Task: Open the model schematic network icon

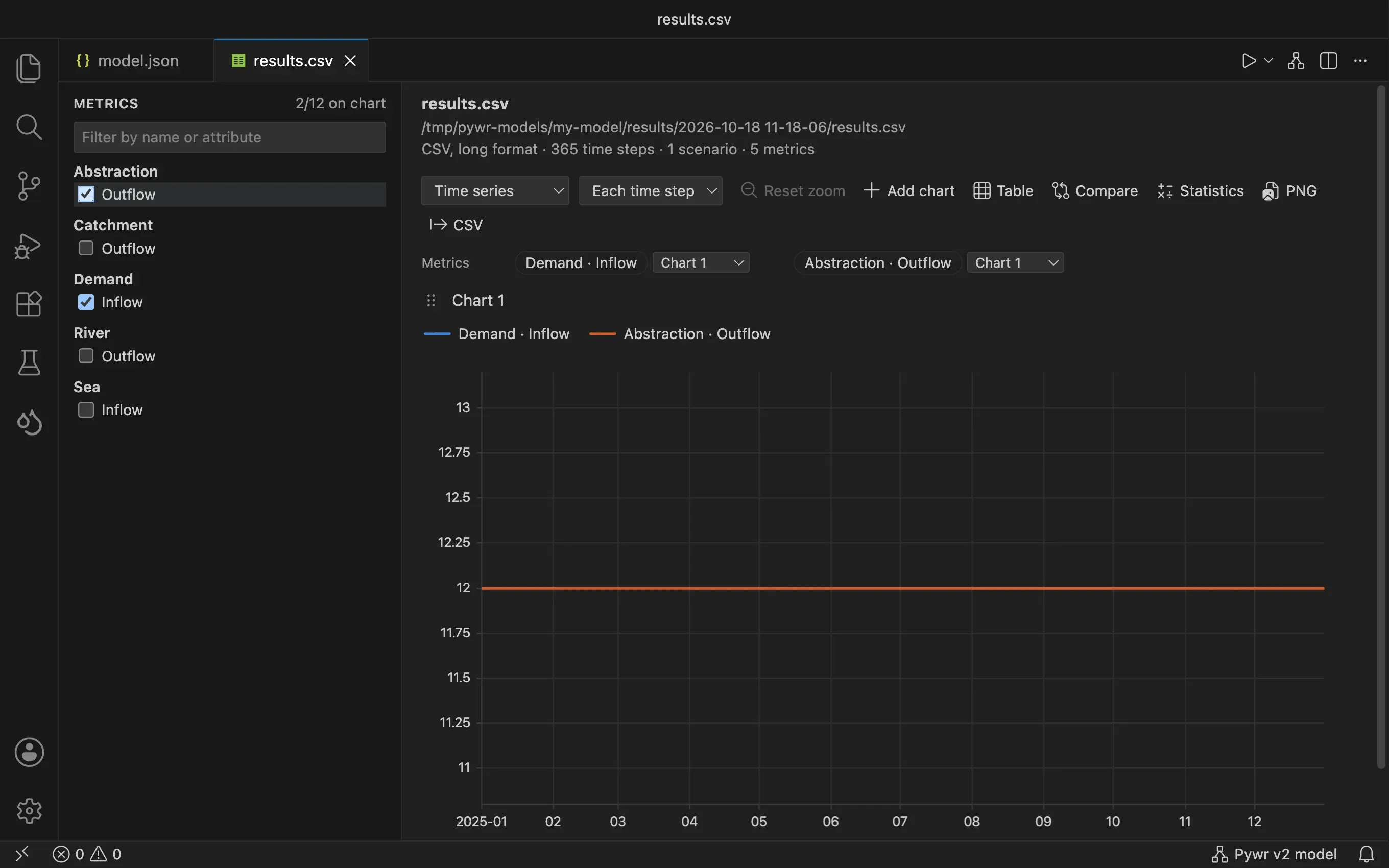Action: pos(1296,61)
